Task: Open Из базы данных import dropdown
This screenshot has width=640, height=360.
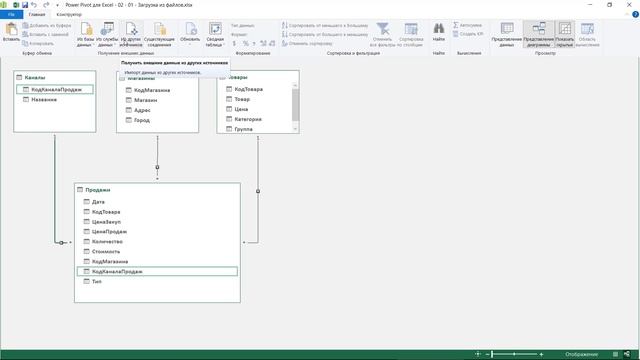Action: 86,34
